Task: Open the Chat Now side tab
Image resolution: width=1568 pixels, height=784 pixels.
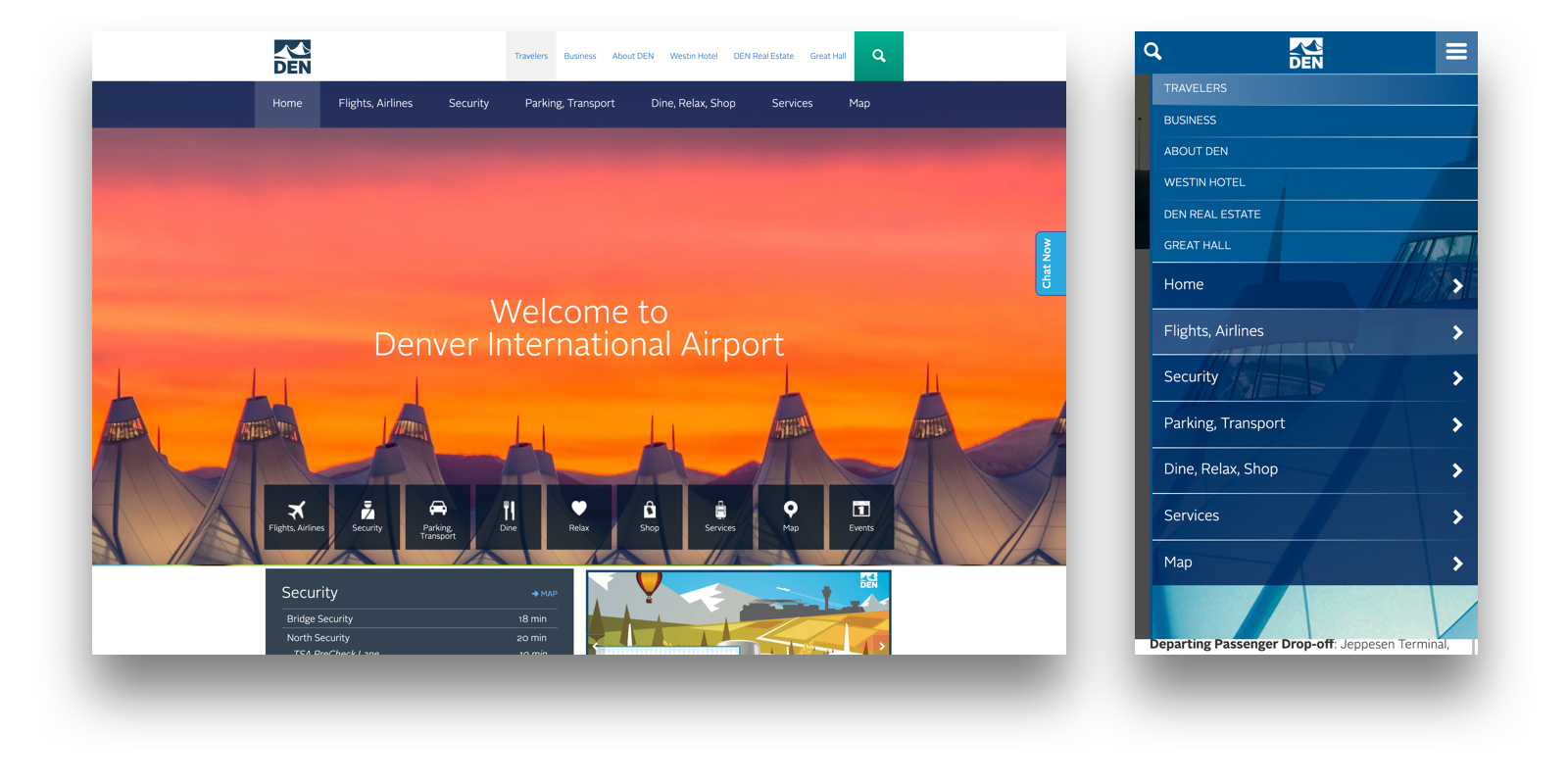Action: pyautogui.click(x=1051, y=264)
